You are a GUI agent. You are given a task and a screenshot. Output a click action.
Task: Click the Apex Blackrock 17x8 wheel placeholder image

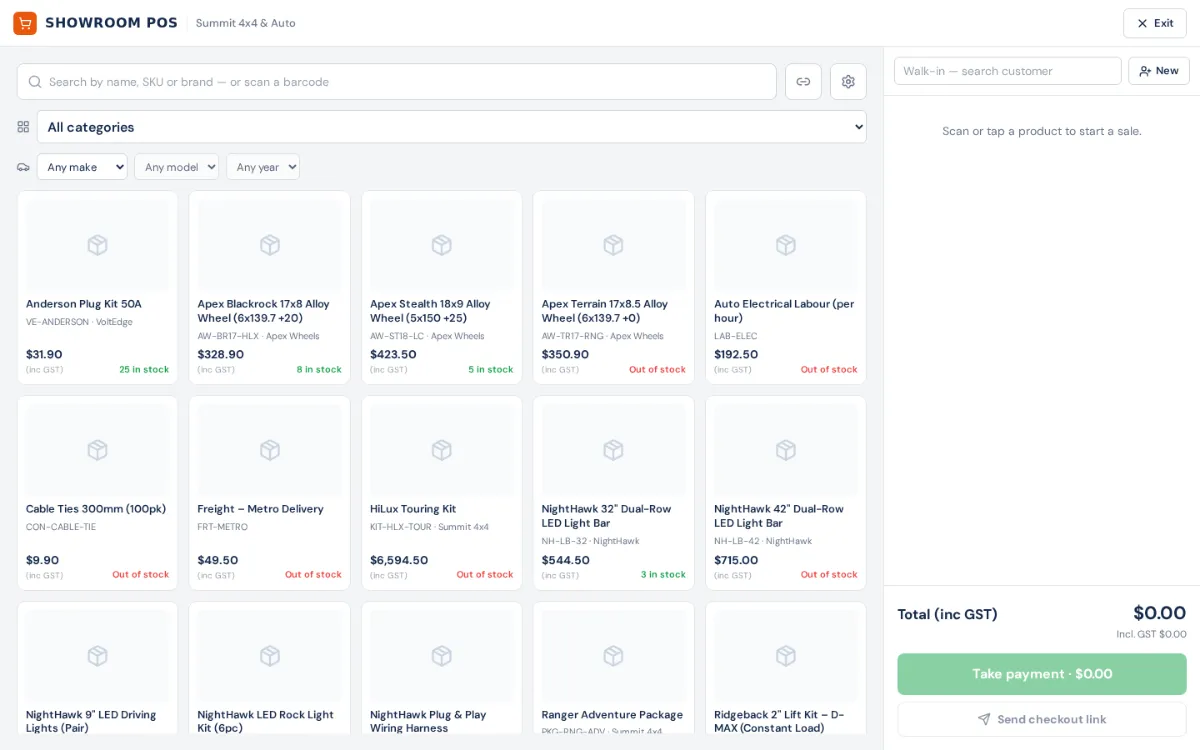click(269, 245)
